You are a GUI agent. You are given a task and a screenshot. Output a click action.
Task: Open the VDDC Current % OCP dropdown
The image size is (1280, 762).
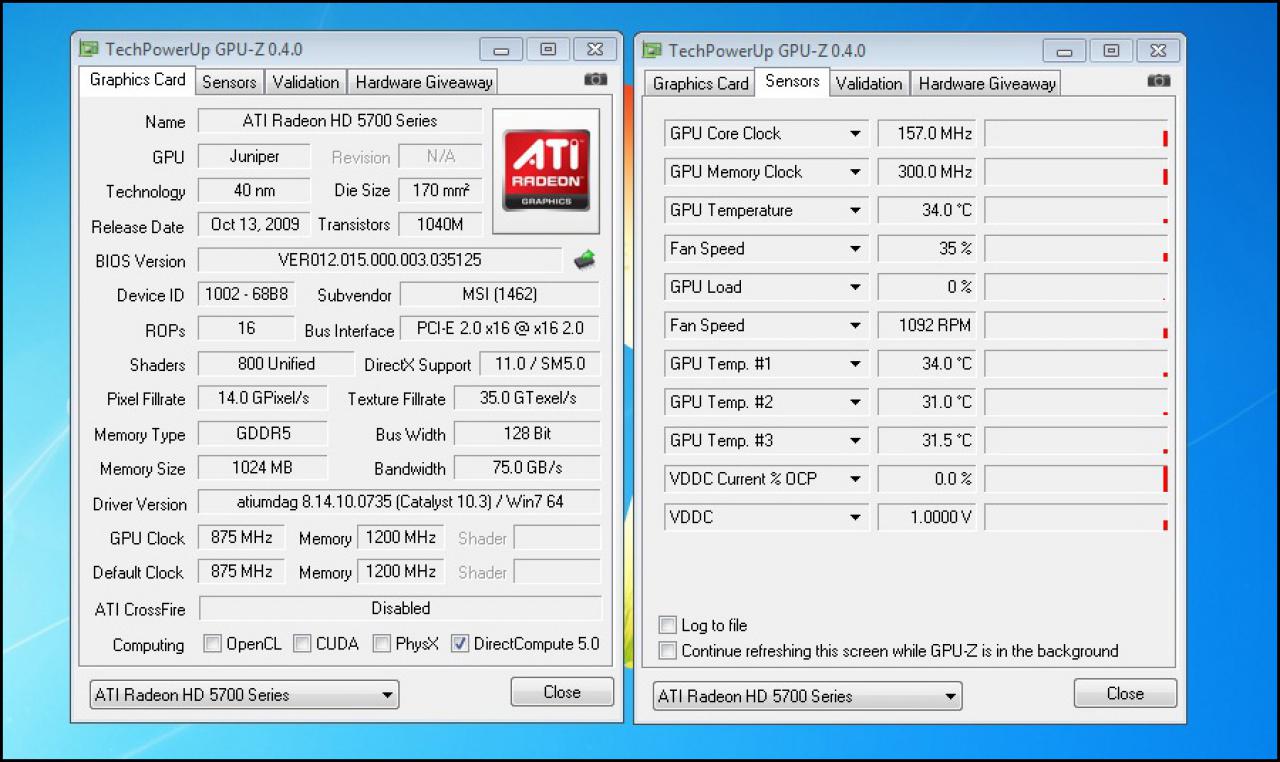pyautogui.click(x=855, y=479)
